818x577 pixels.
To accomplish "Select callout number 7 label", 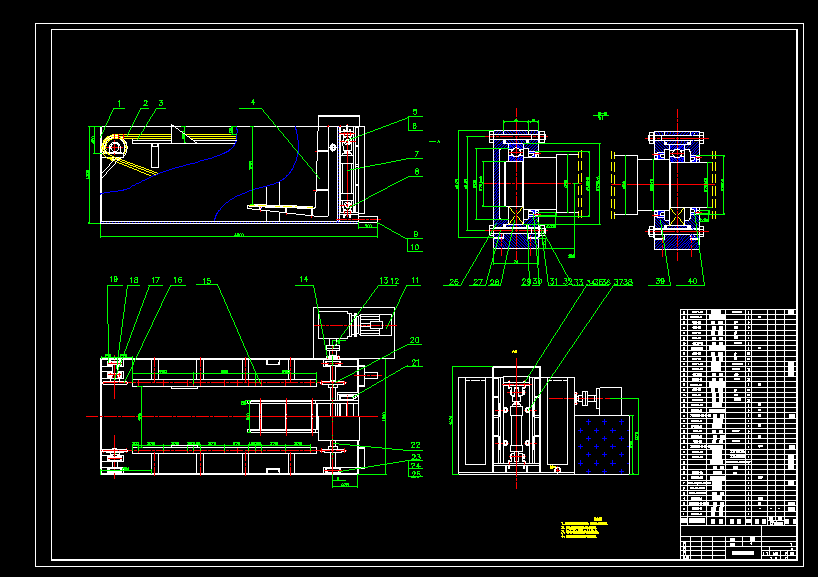I will coord(417,154).
